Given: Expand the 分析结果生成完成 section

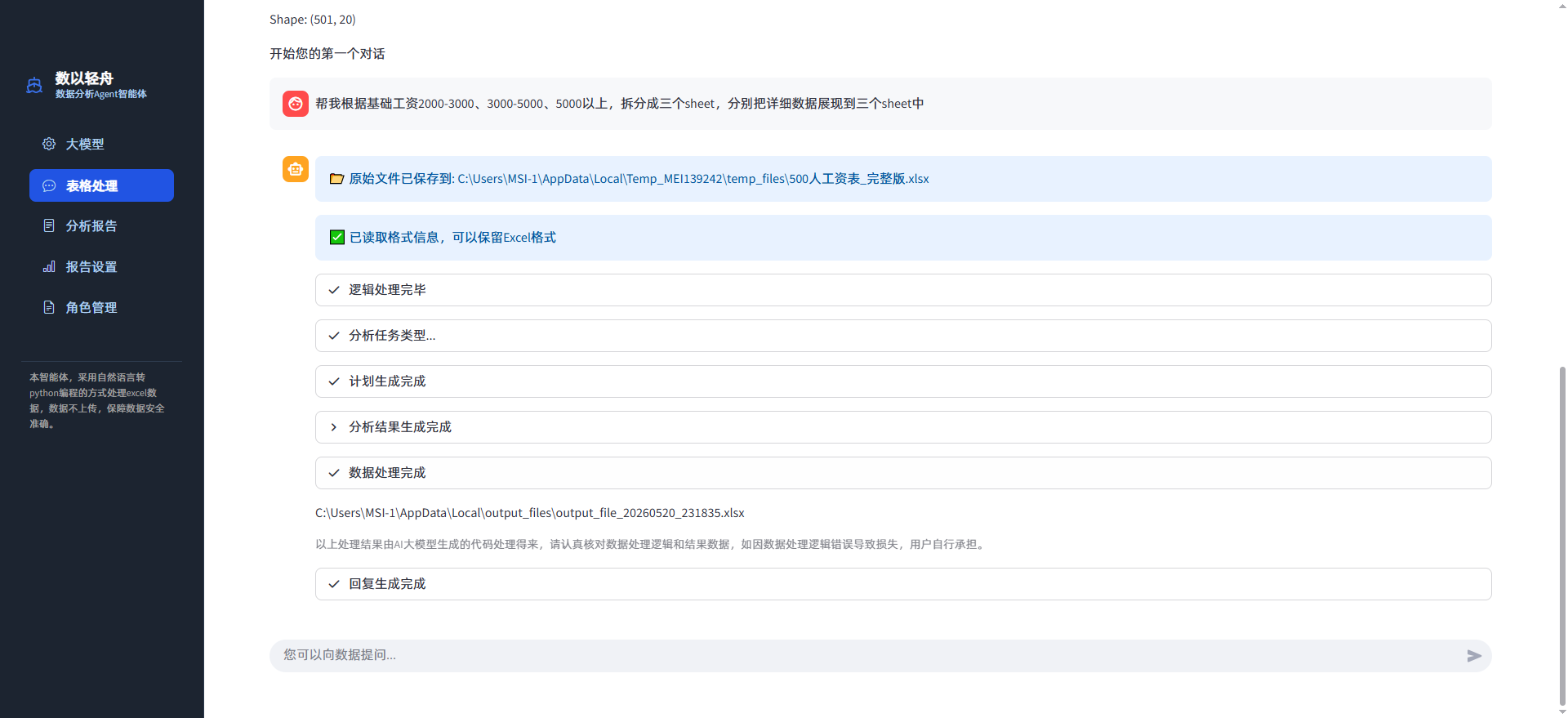Looking at the screenshot, I should coord(903,427).
